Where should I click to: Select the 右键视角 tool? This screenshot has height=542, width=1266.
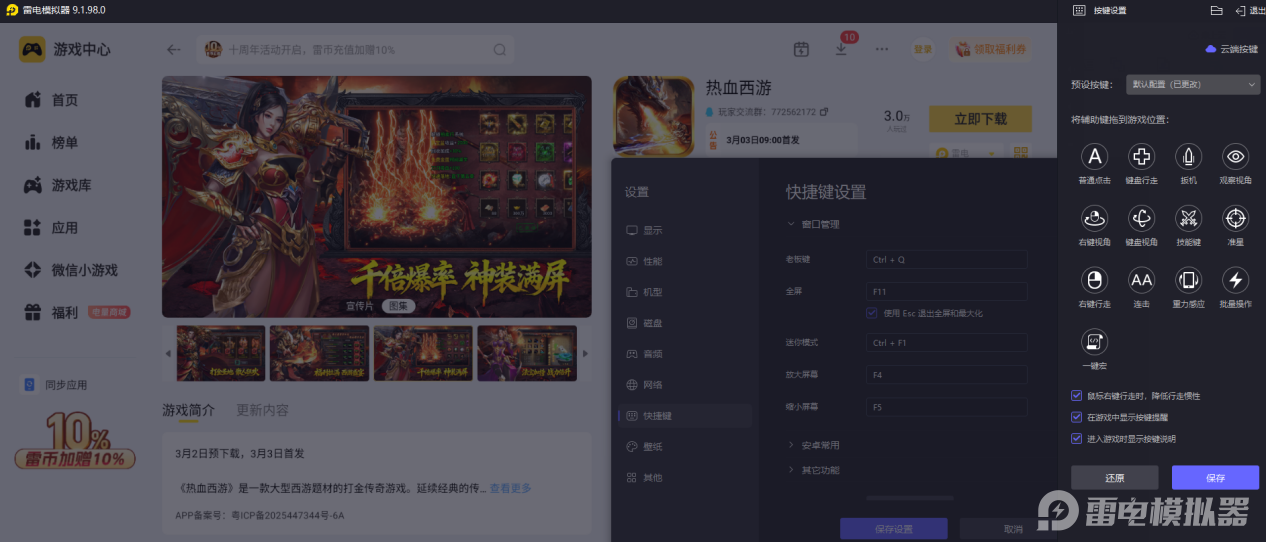(1095, 218)
